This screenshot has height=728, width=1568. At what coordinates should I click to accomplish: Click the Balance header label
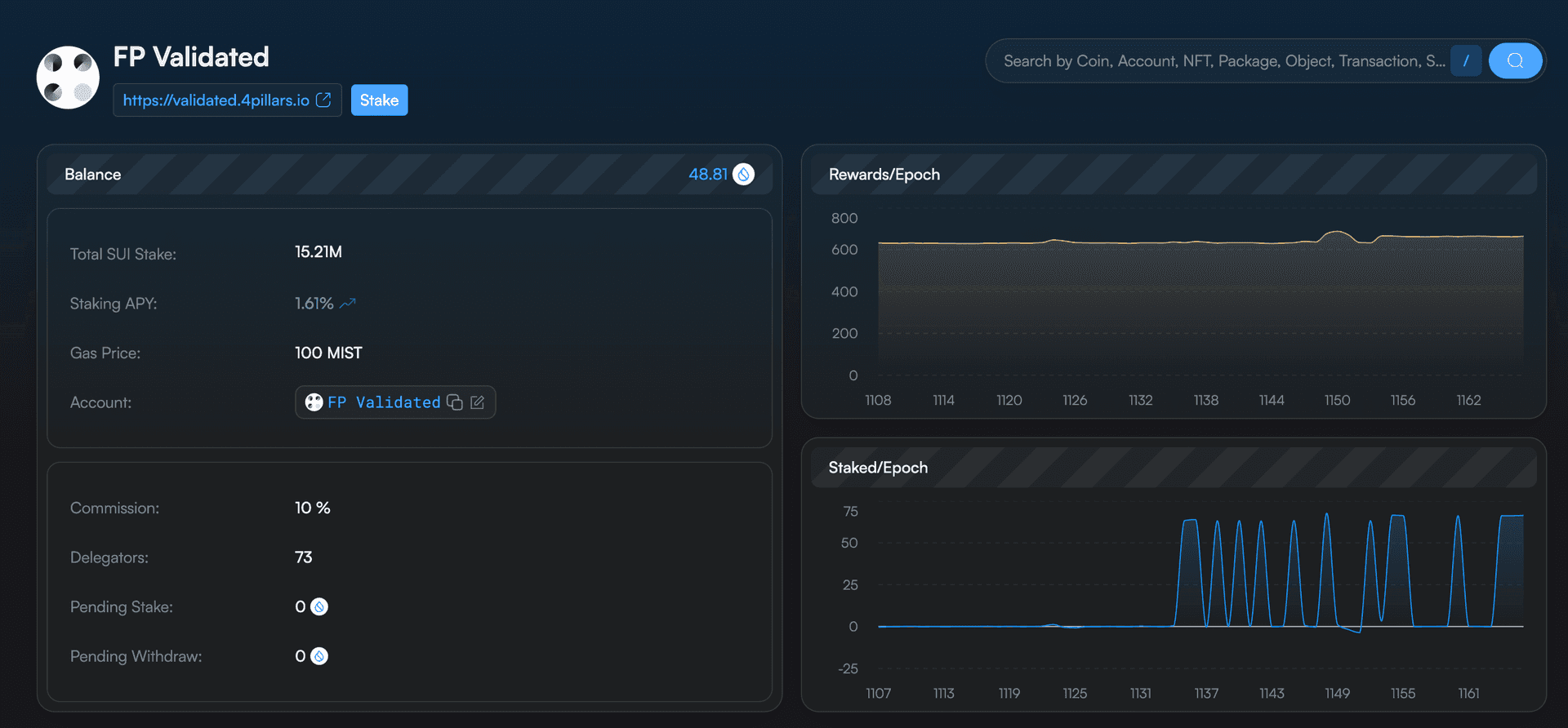93,175
